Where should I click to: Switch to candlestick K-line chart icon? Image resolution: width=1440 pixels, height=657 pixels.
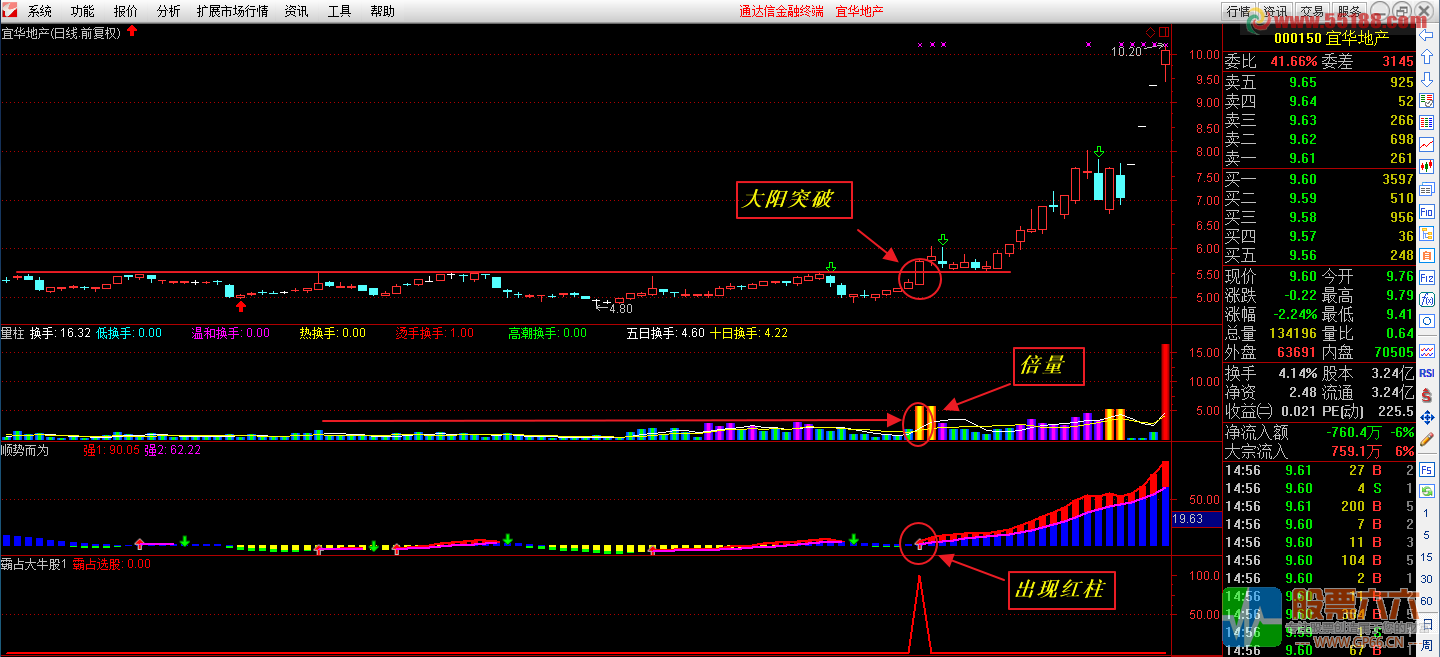(1426, 166)
